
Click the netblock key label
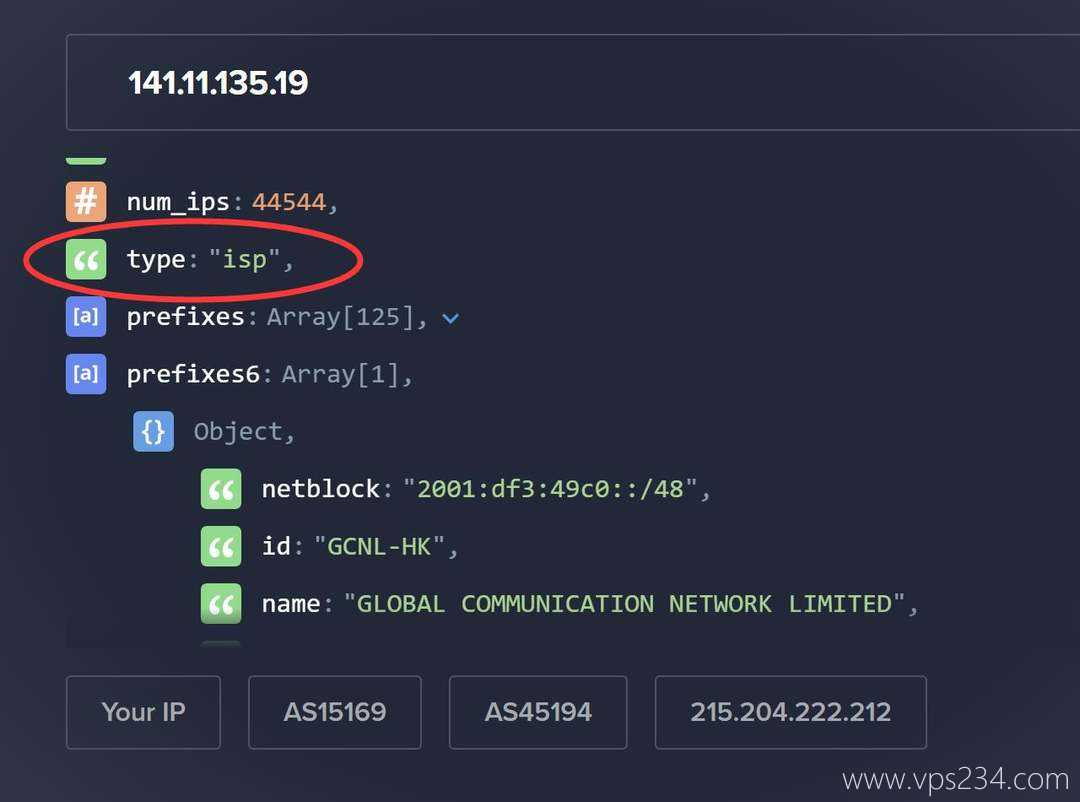320,489
